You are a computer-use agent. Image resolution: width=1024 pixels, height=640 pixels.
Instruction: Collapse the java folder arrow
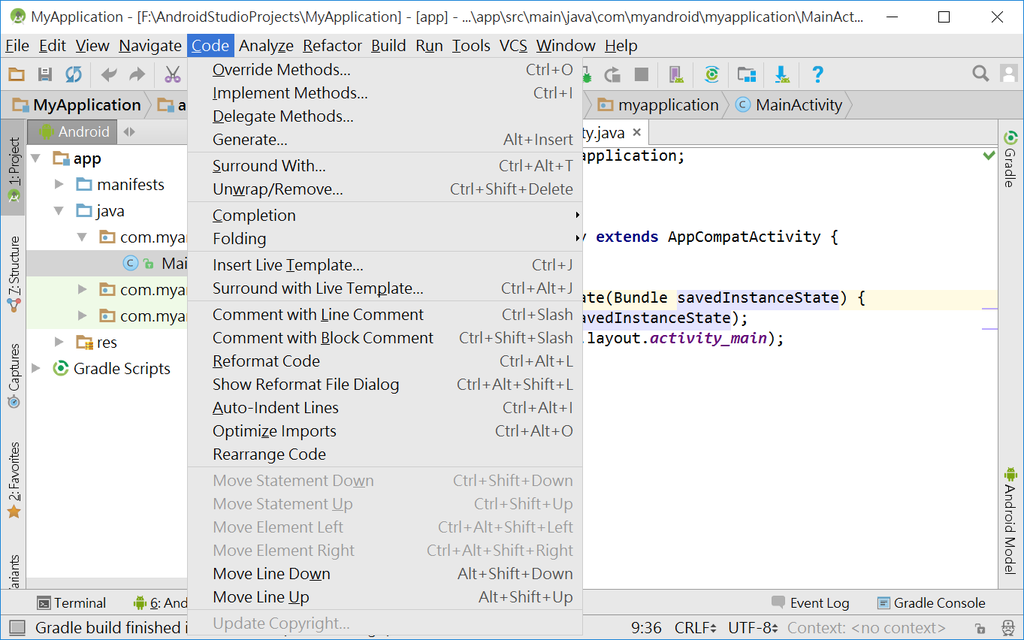59,211
